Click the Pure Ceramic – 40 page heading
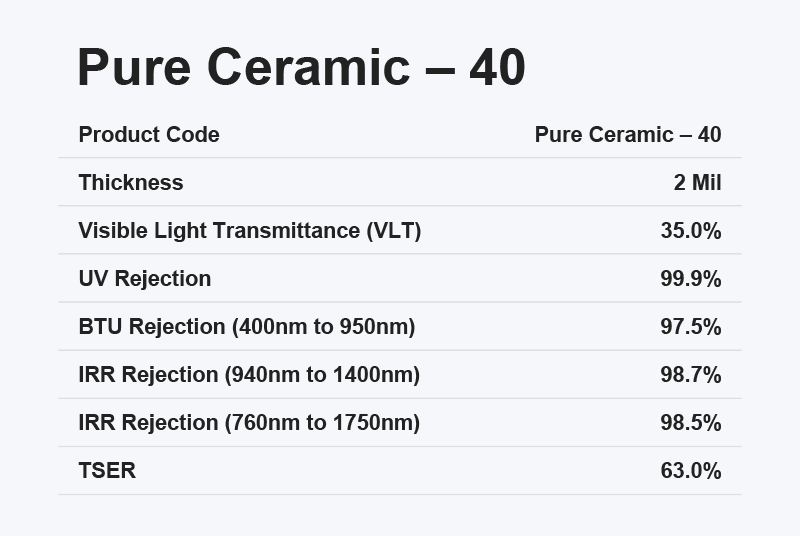Image resolution: width=800 pixels, height=536 pixels. pos(301,69)
